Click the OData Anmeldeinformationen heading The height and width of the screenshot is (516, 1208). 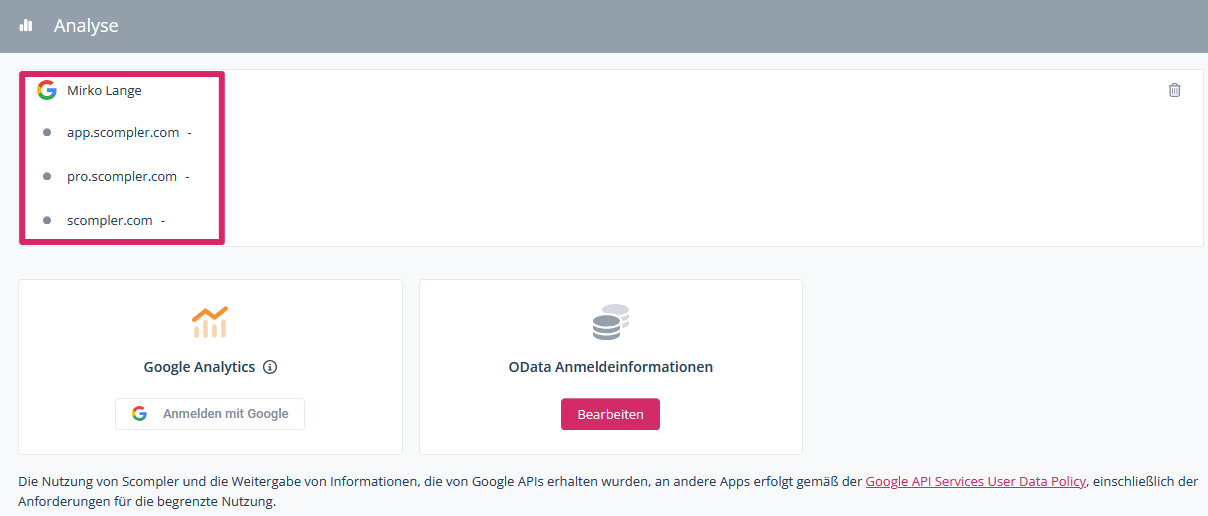click(610, 367)
